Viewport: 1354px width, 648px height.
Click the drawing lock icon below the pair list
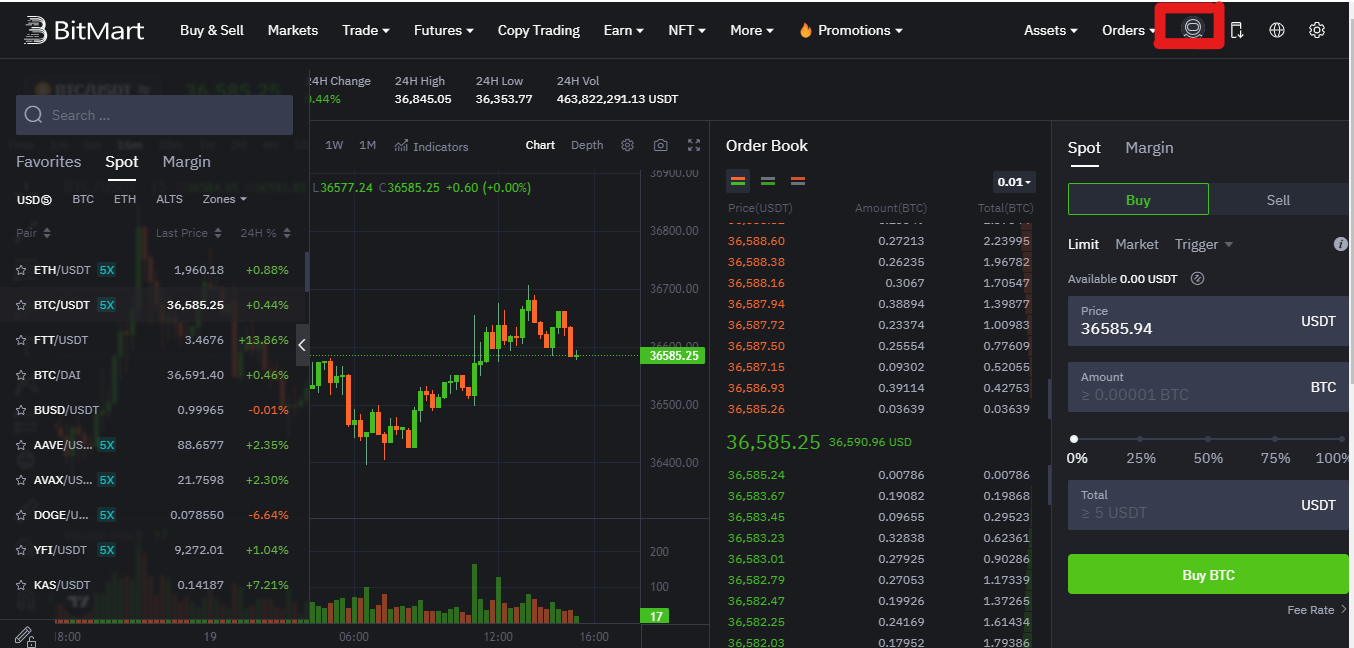(25, 635)
